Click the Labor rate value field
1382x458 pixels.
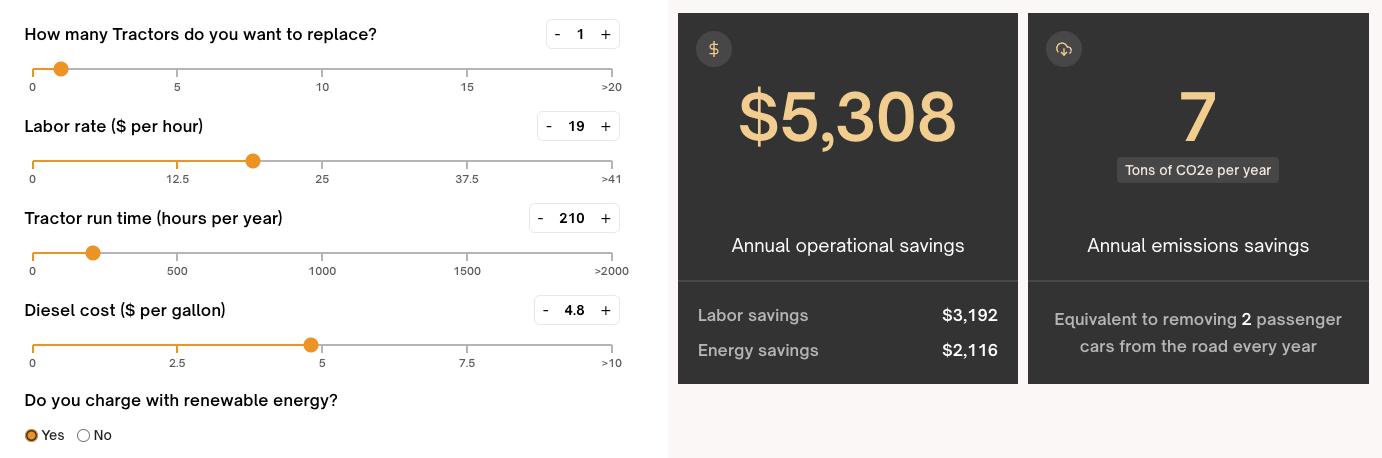pyautogui.click(x=577, y=126)
